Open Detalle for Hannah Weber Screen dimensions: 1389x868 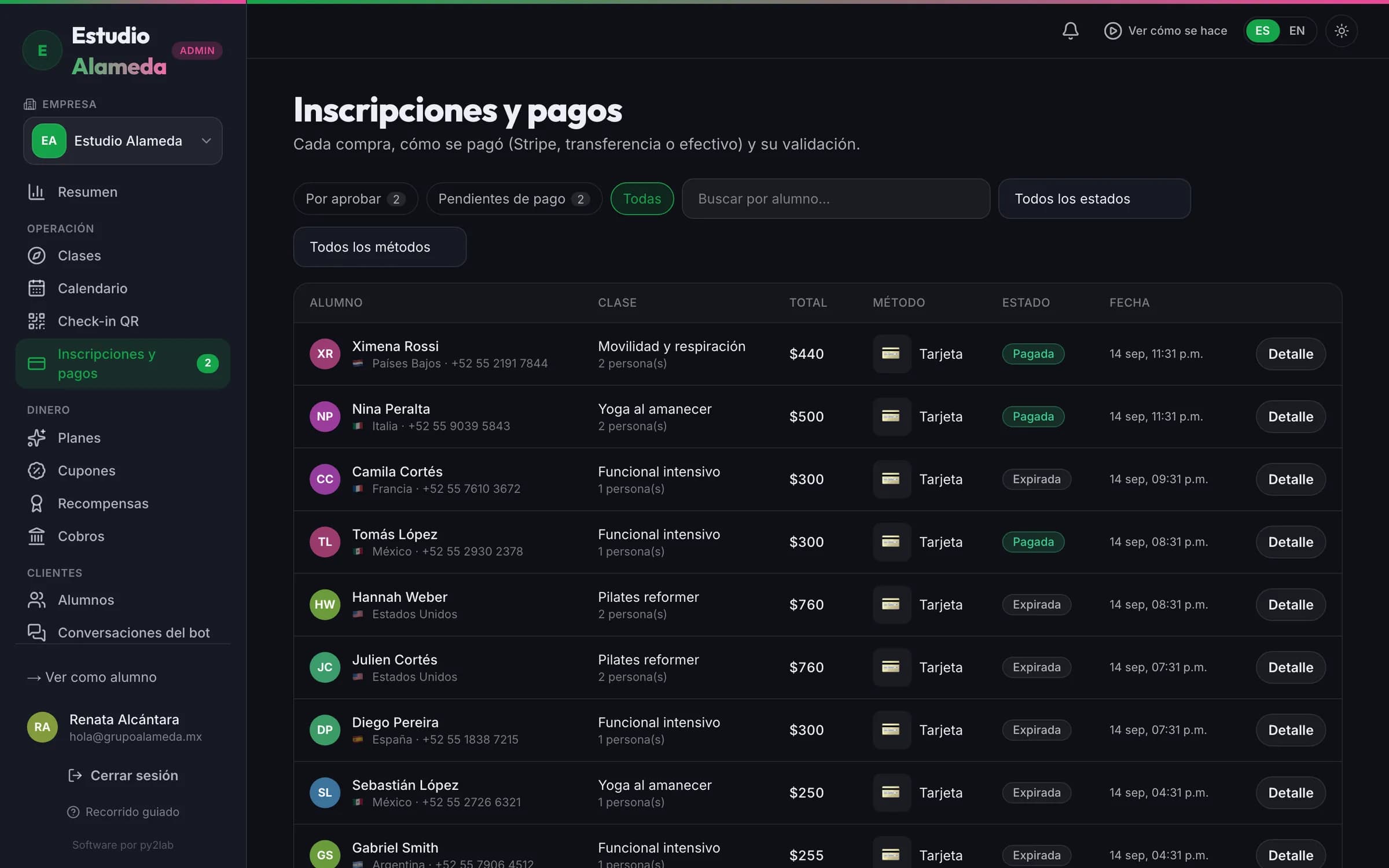point(1290,605)
